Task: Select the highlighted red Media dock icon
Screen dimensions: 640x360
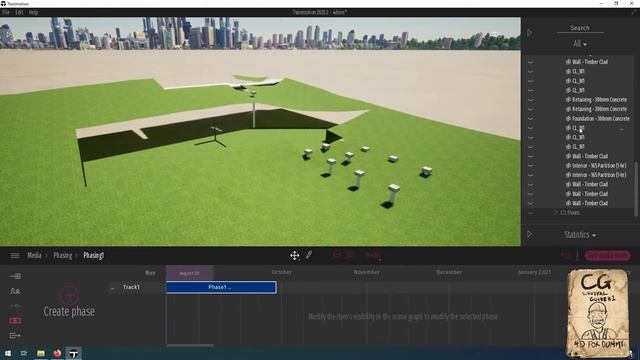Action: pyautogui.click(x=15, y=321)
